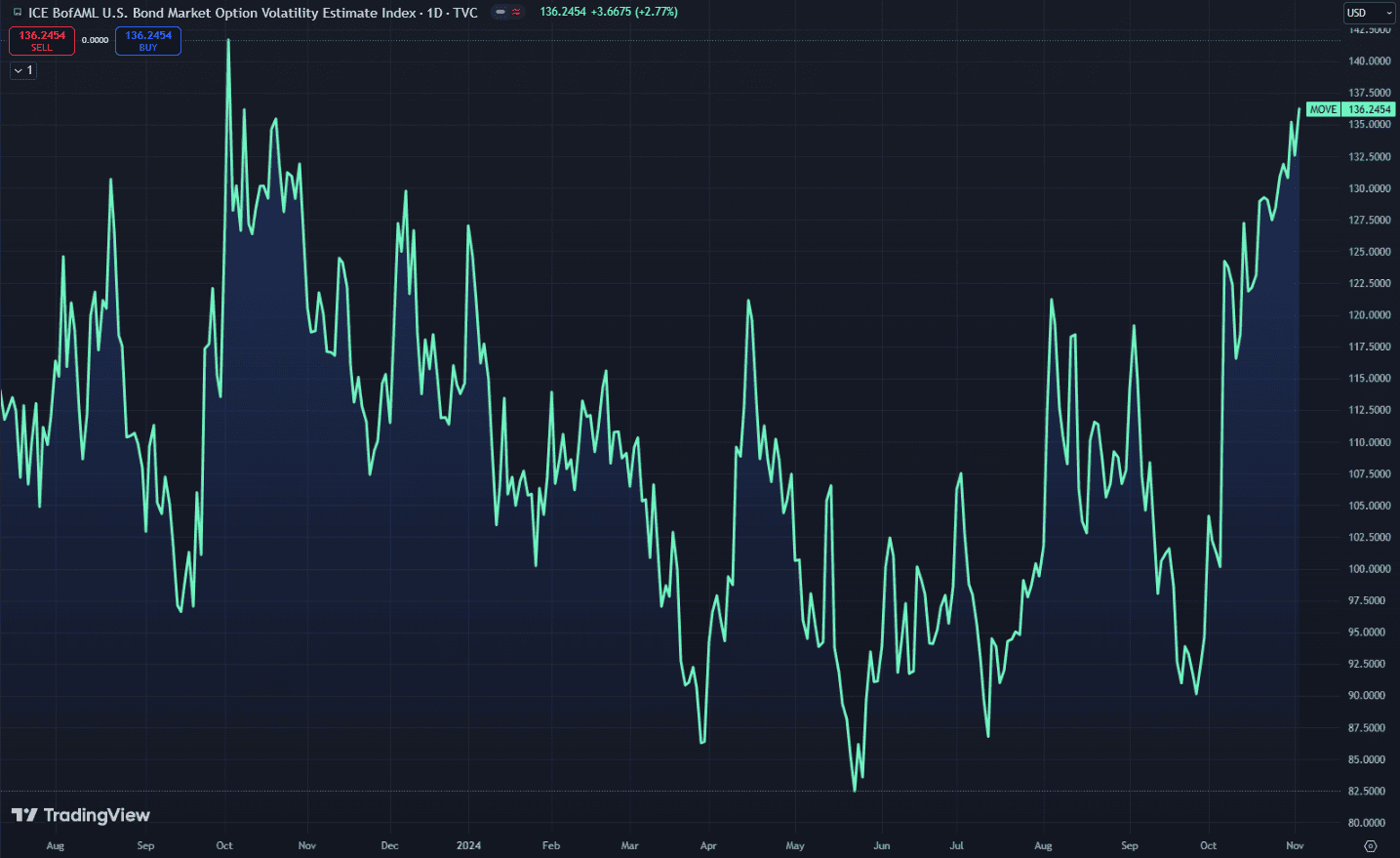Image resolution: width=1400 pixels, height=858 pixels.
Task: Expand the indicator legend chevron labeled 1
Action: point(23,70)
